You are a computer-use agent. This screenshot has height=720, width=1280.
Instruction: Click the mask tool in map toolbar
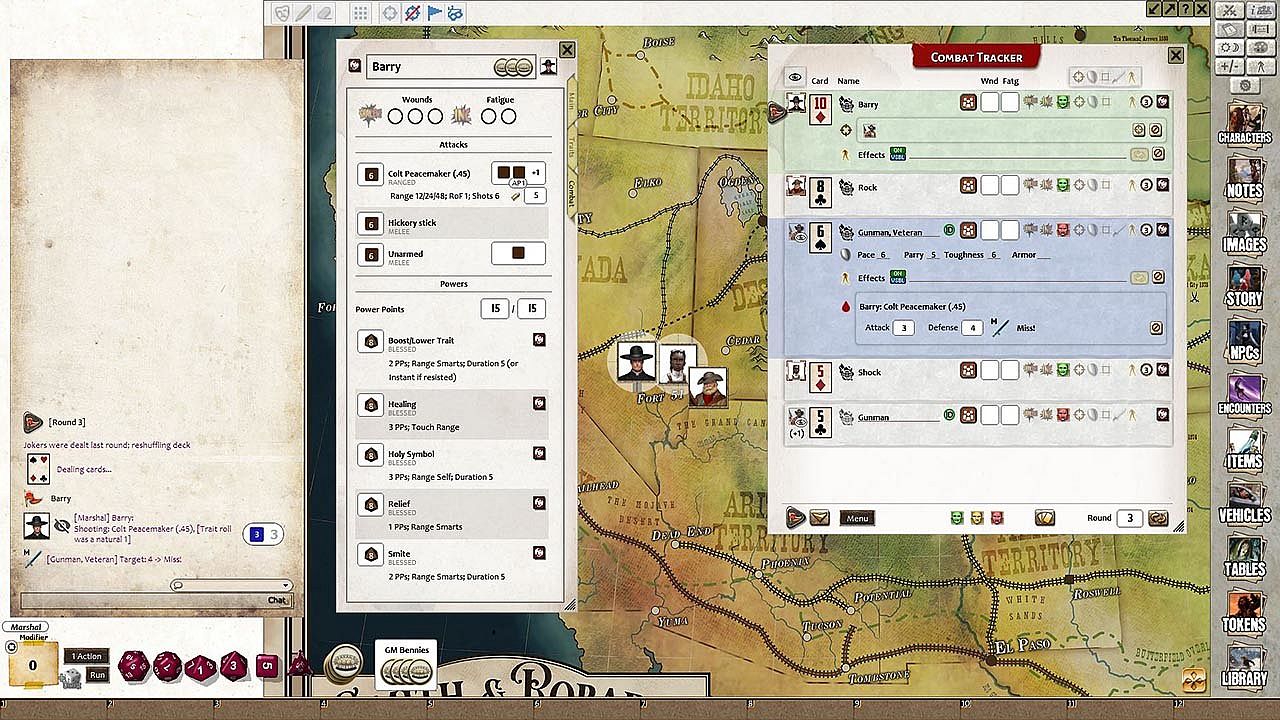(x=282, y=13)
